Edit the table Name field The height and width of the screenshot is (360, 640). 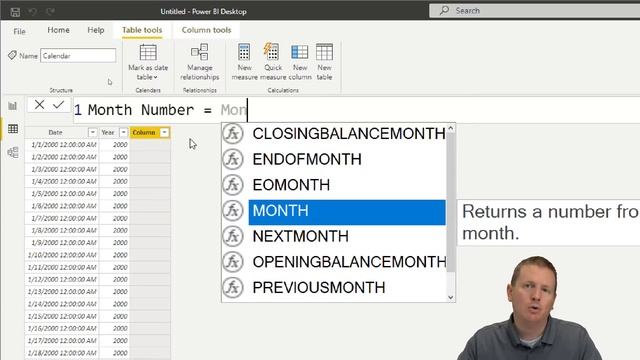tap(78, 56)
